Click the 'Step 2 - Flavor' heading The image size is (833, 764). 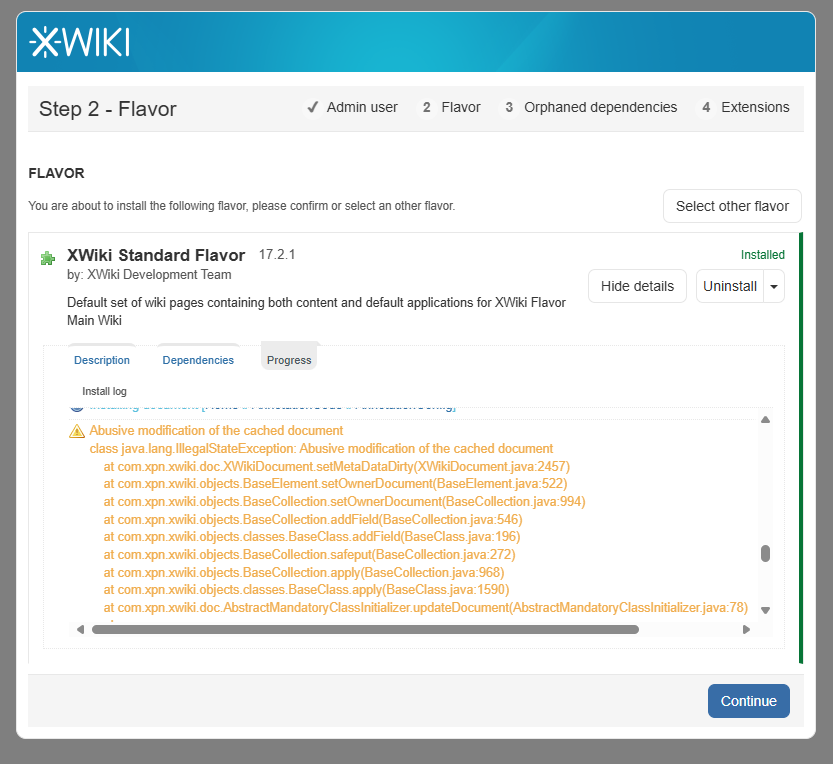click(x=107, y=109)
